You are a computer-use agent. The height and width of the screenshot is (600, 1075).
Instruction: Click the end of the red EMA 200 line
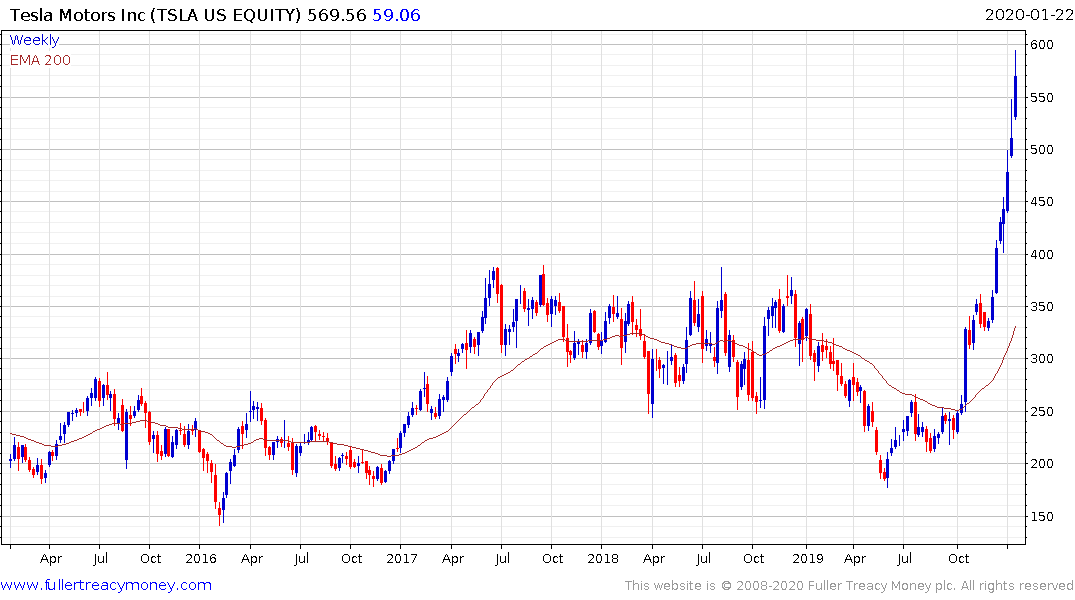coord(1015,327)
